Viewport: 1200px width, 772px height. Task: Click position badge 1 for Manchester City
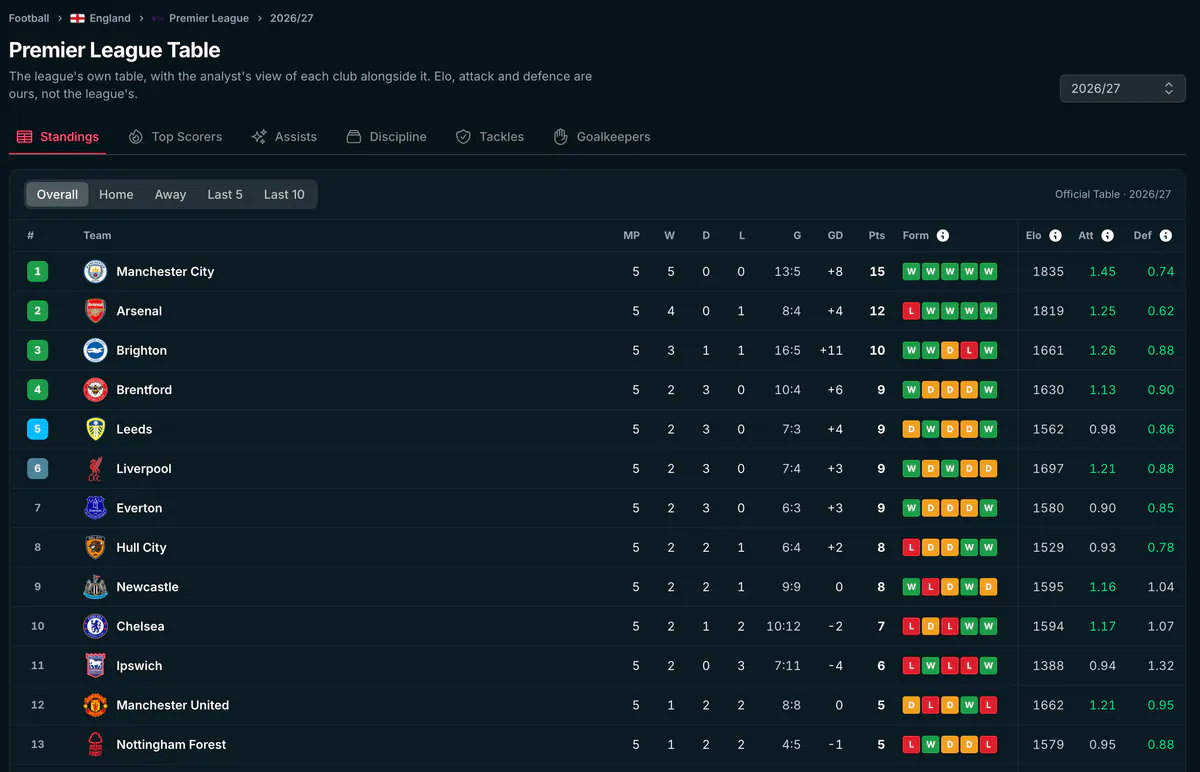pos(37,271)
